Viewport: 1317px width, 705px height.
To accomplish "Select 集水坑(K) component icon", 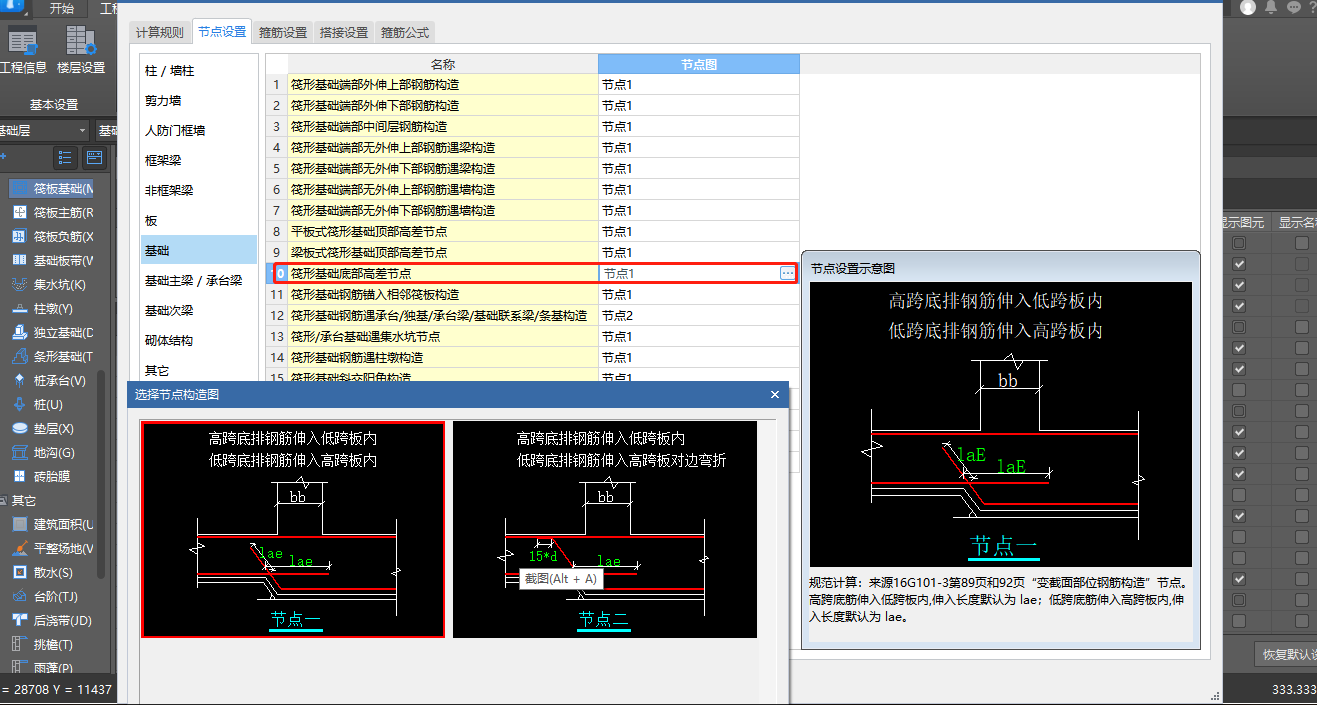I will [x=19, y=284].
